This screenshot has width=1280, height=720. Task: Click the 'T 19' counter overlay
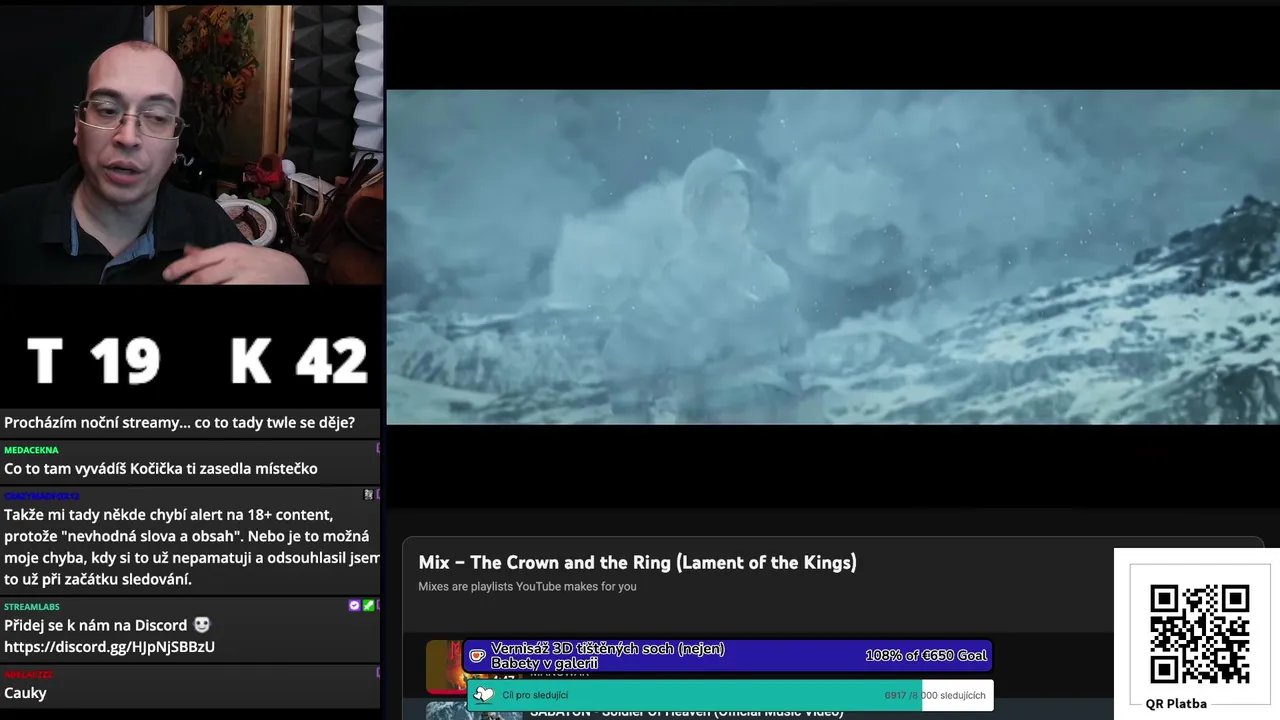(x=93, y=361)
